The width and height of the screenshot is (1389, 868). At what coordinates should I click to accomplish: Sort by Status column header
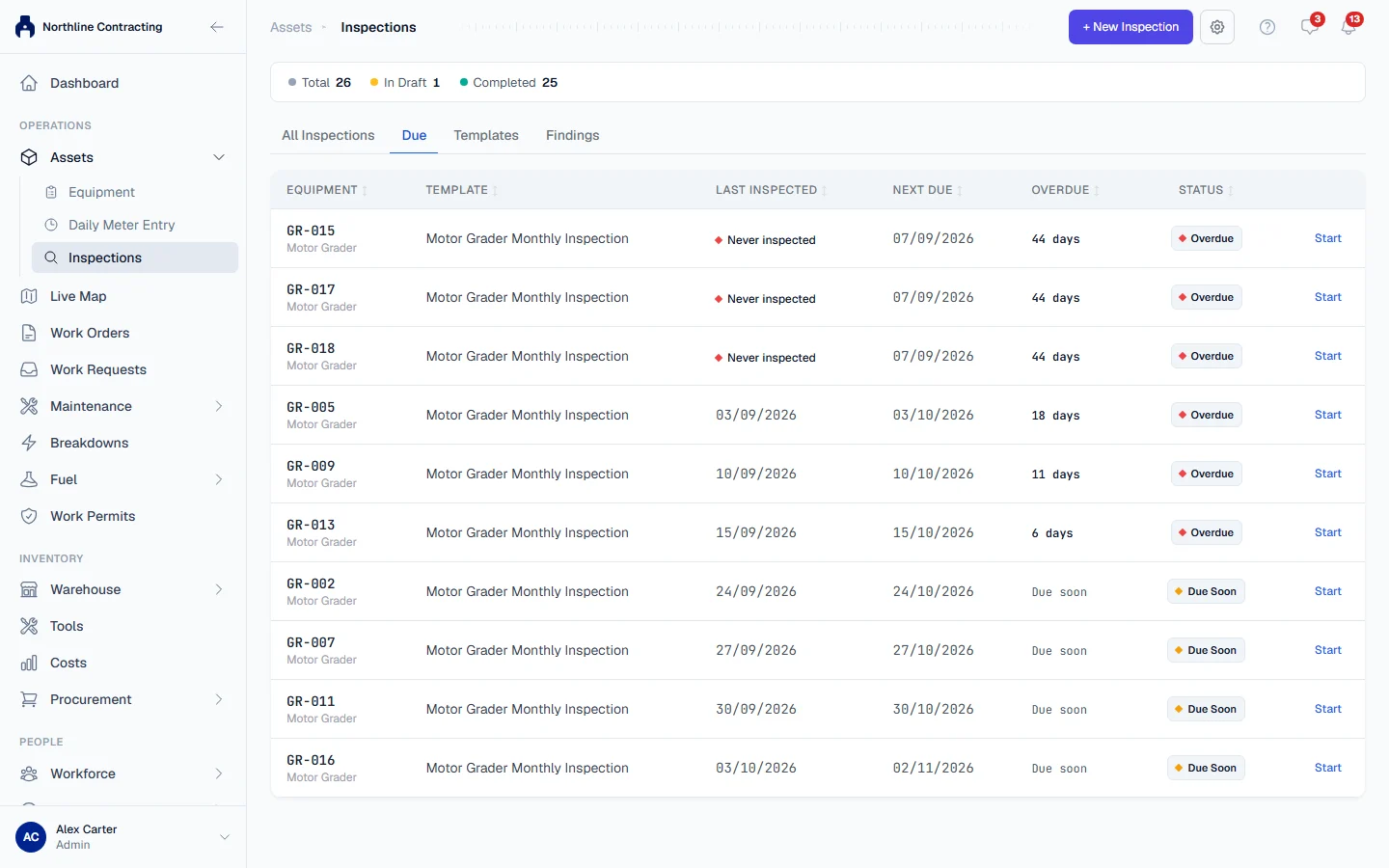click(1206, 190)
